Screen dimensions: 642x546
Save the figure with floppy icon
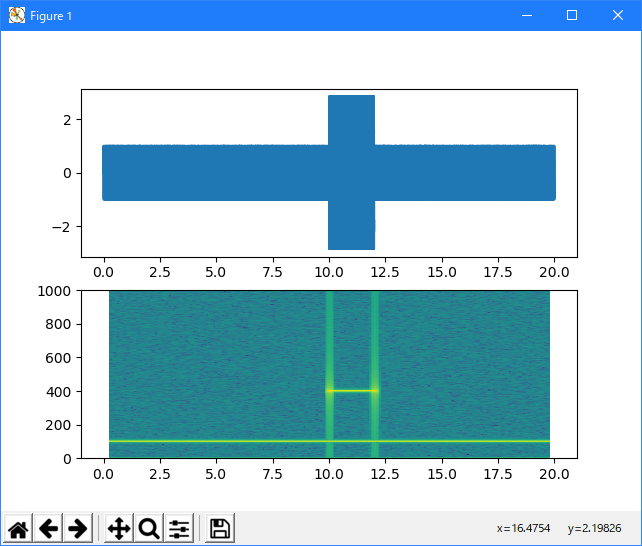pos(220,528)
